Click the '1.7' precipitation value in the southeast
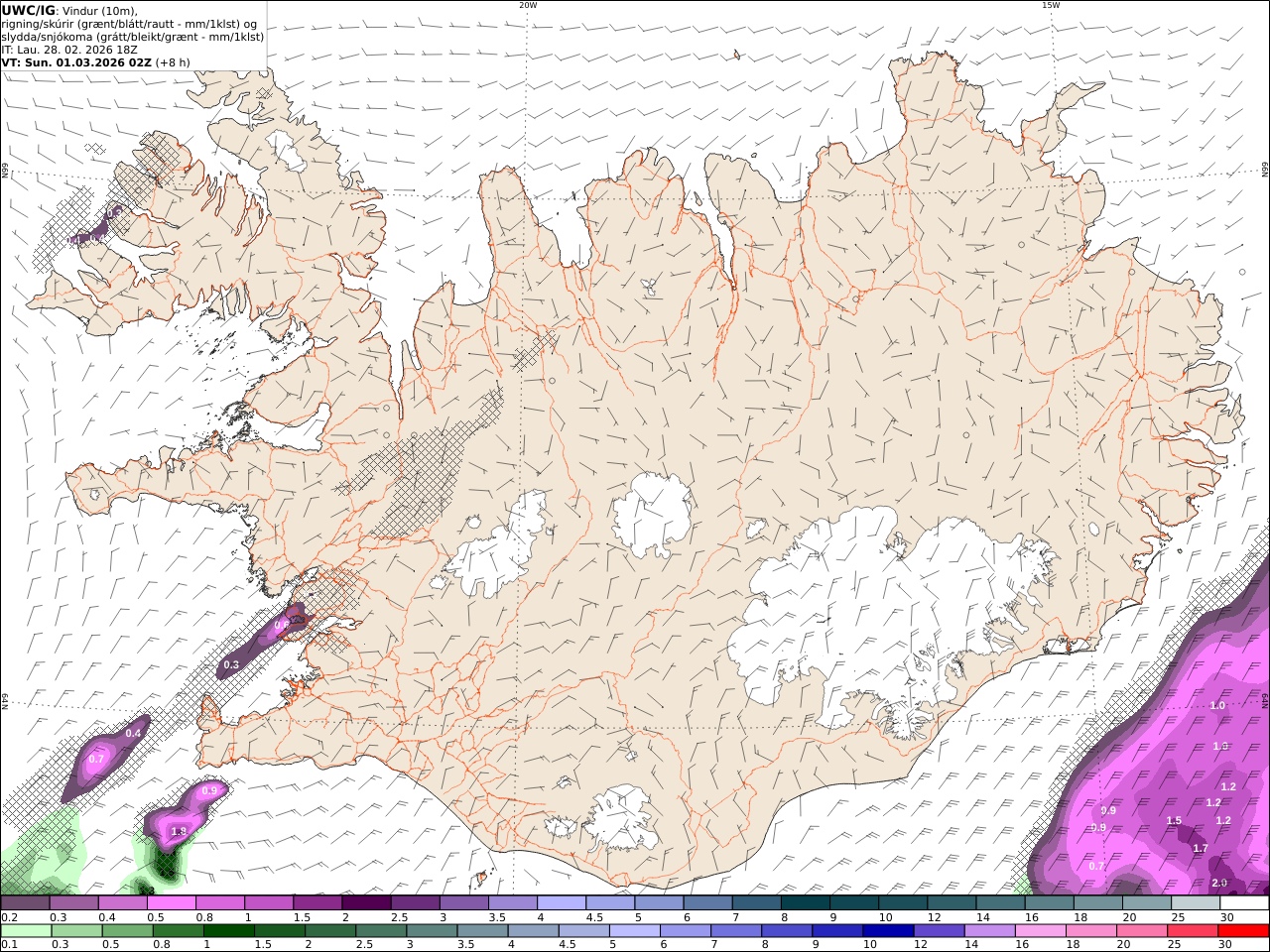 [x=1201, y=848]
